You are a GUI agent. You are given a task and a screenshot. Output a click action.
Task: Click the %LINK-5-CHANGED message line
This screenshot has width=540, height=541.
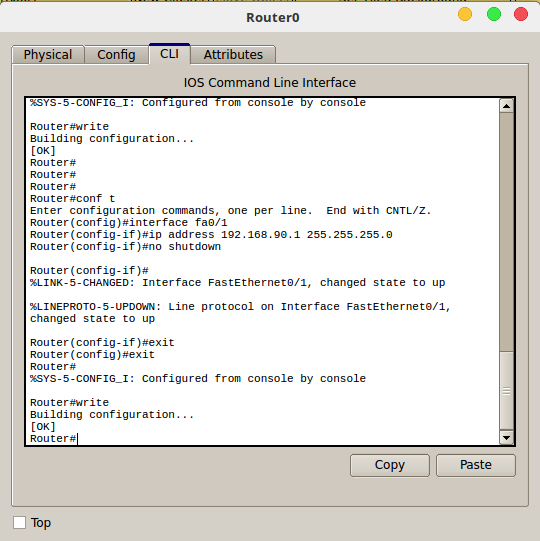237,283
